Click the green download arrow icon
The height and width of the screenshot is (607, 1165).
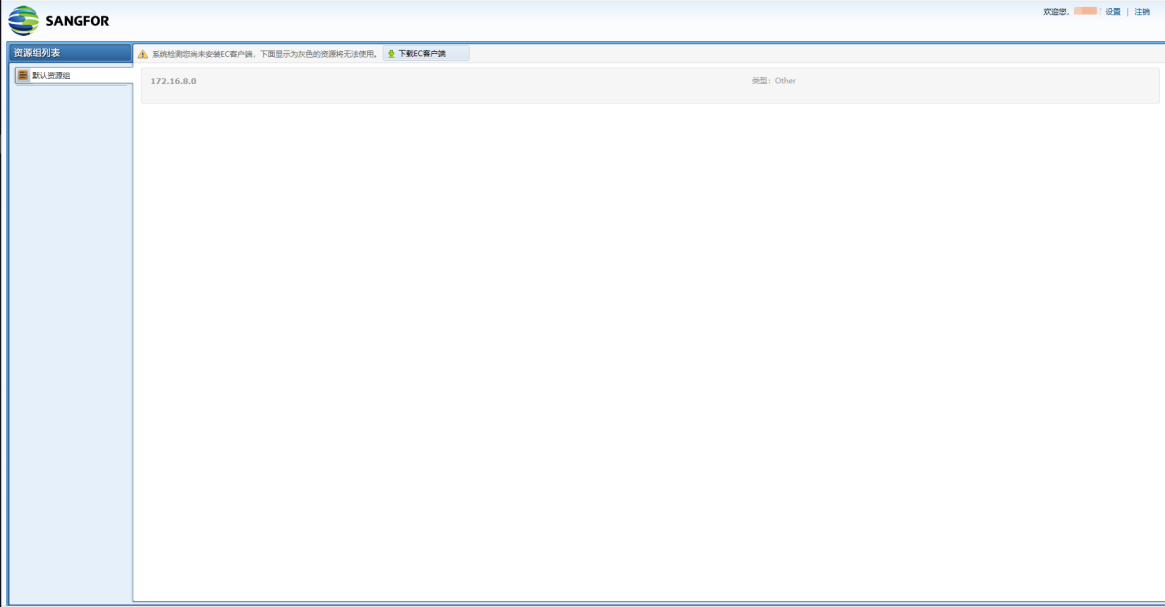(392, 54)
